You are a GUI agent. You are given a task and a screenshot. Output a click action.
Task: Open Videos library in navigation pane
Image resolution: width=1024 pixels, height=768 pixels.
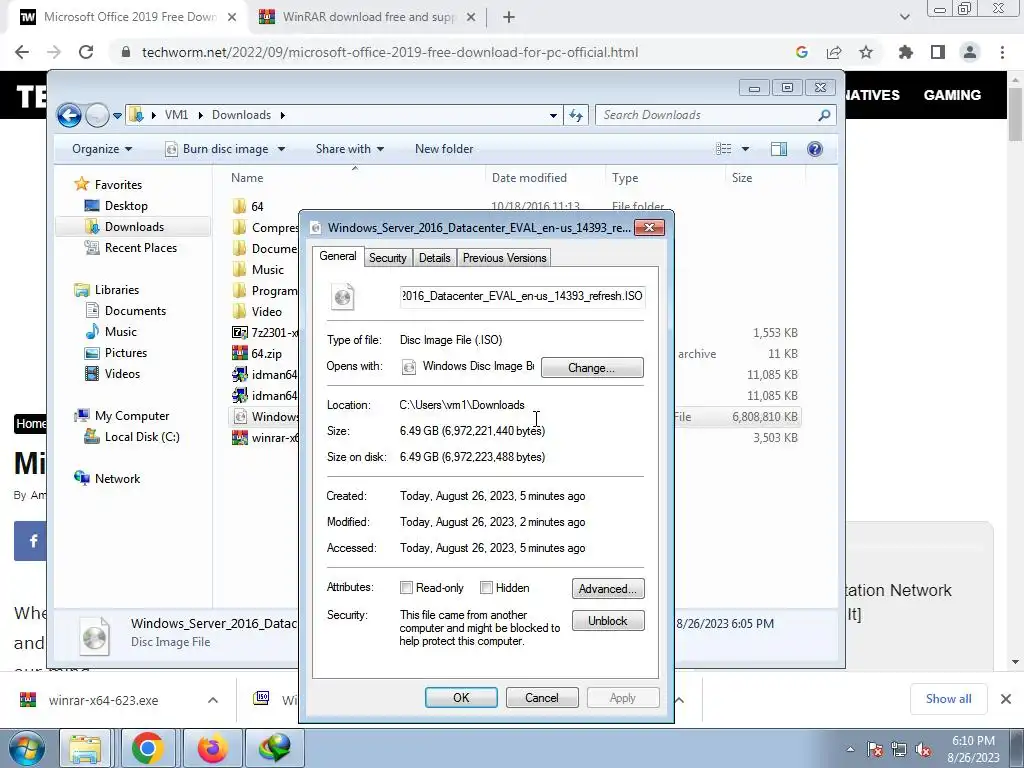coord(122,374)
